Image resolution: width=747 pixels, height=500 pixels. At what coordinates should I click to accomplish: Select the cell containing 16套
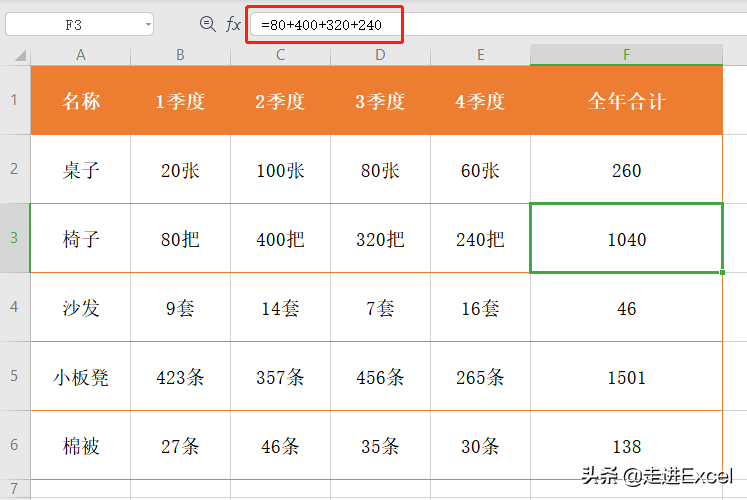coord(480,308)
